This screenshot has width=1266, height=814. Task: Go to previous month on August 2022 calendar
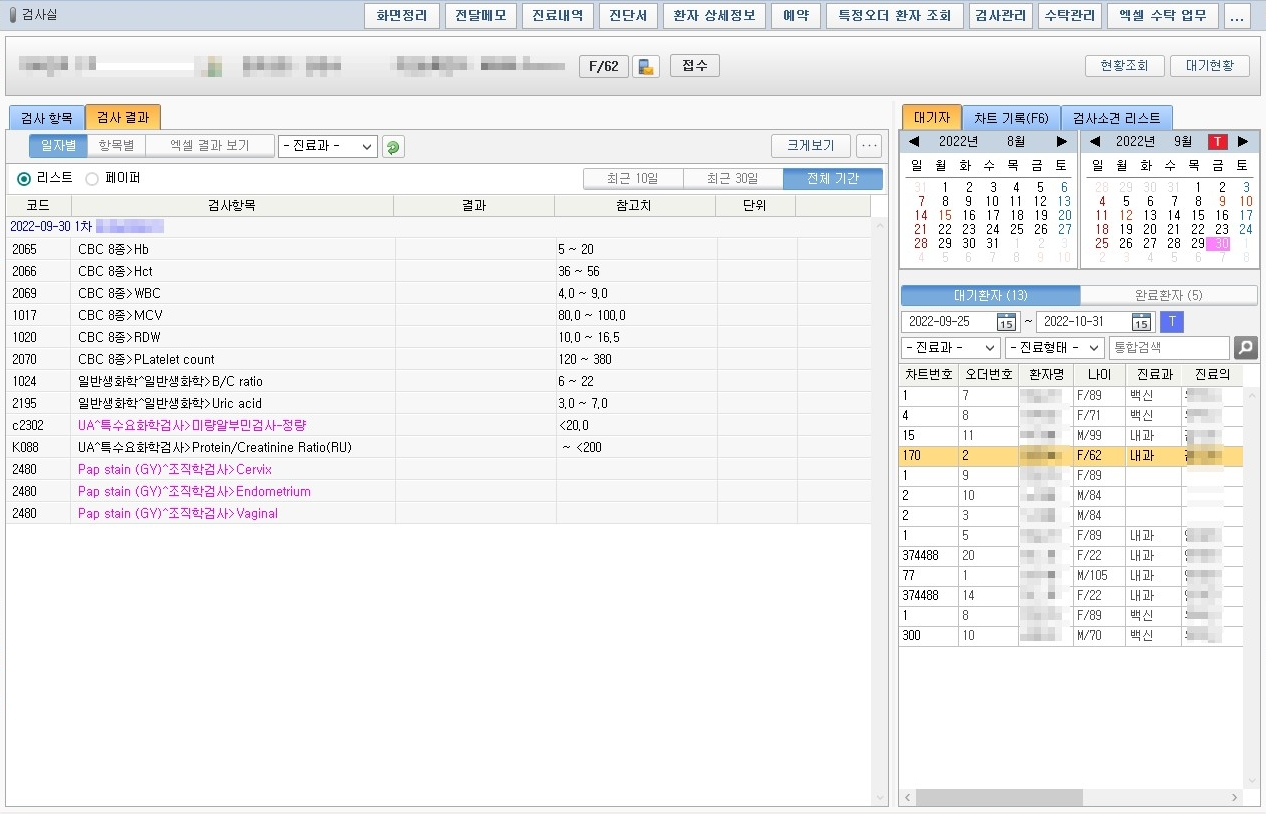[x=913, y=142]
